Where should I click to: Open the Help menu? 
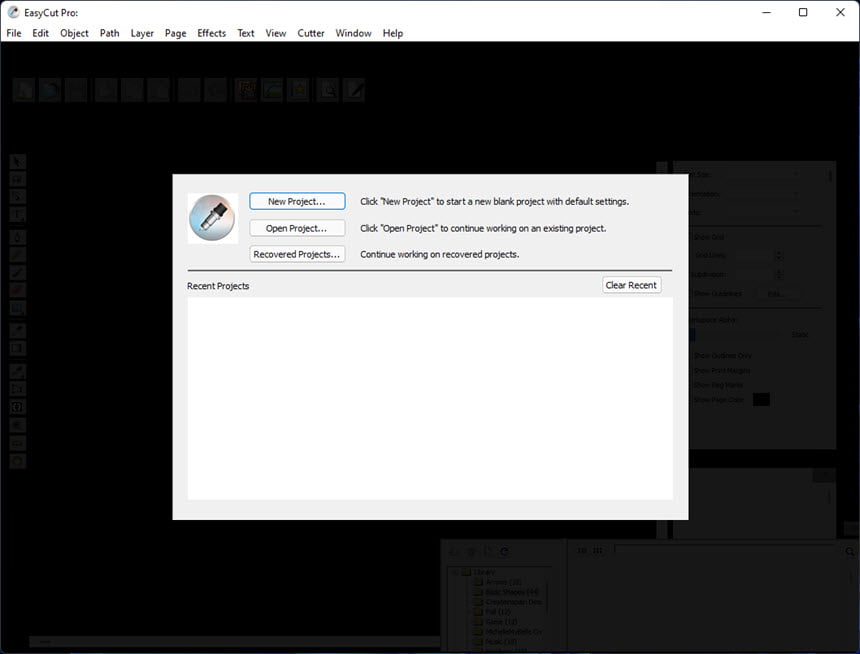click(x=393, y=33)
